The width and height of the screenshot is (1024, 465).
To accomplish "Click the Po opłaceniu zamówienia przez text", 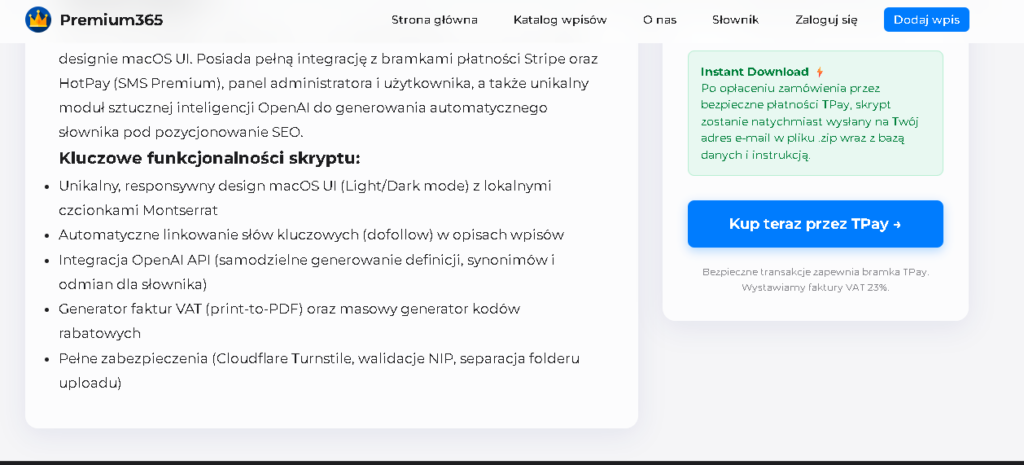I will coord(790,88).
